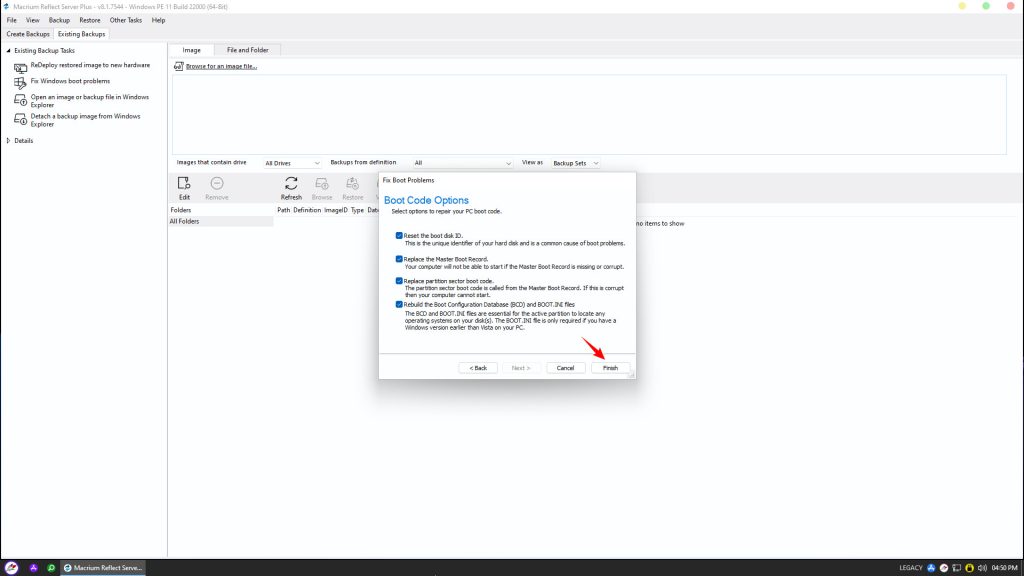
Task: Open the Backup menu
Action: coord(59,20)
